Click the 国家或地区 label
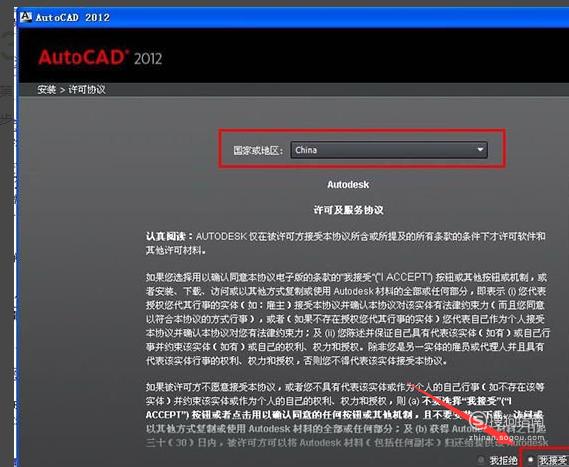 [258, 150]
